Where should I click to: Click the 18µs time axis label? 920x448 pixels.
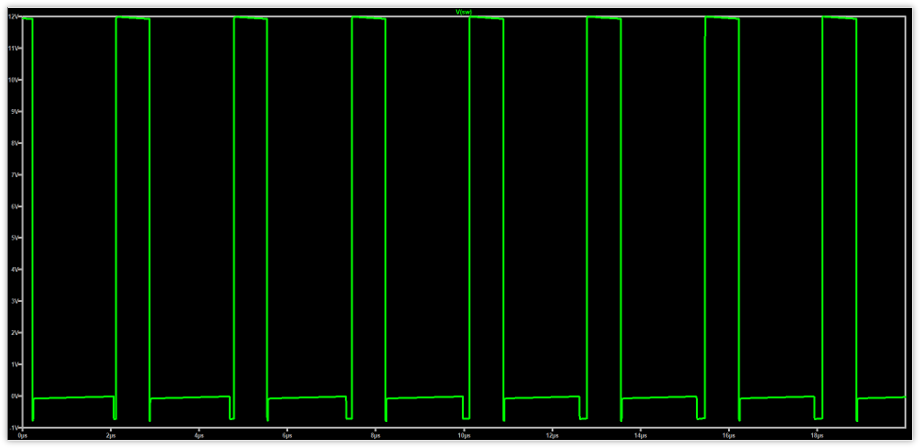coord(817,436)
